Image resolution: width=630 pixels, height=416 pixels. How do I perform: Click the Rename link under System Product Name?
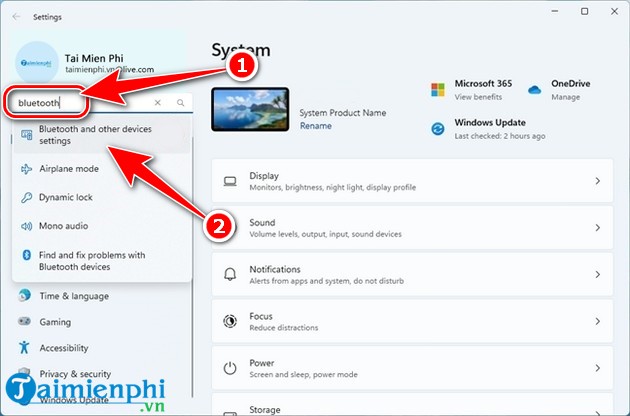pyautogui.click(x=316, y=126)
